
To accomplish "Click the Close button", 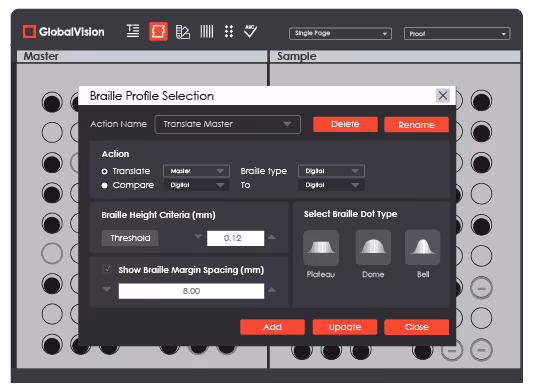I will coord(417,327).
